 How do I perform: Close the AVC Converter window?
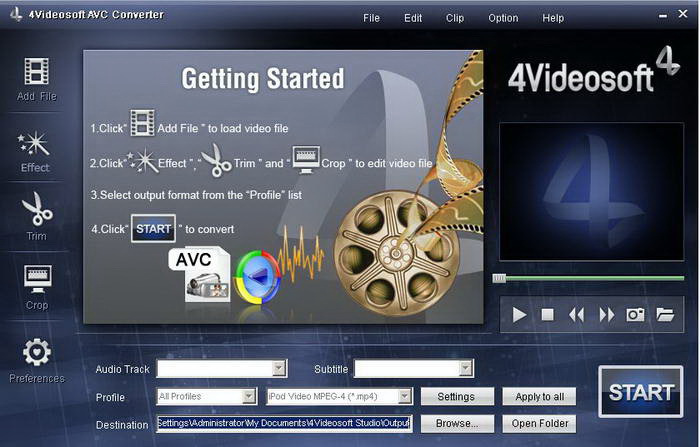(x=683, y=14)
